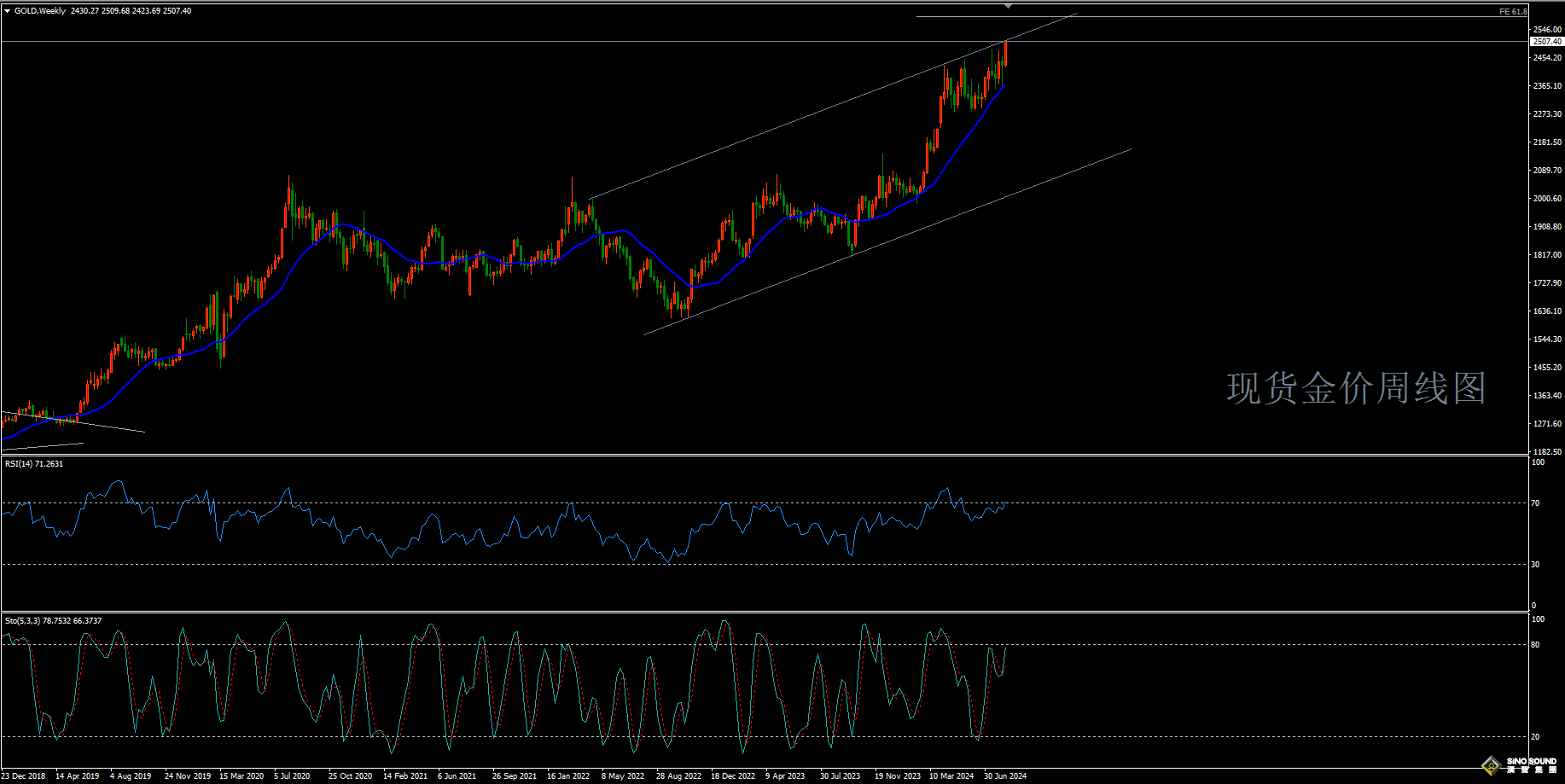The width and height of the screenshot is (1565, 784).
Task: Select the FE 61.8 Fibonacci level label
Action: pos(1512,12)
